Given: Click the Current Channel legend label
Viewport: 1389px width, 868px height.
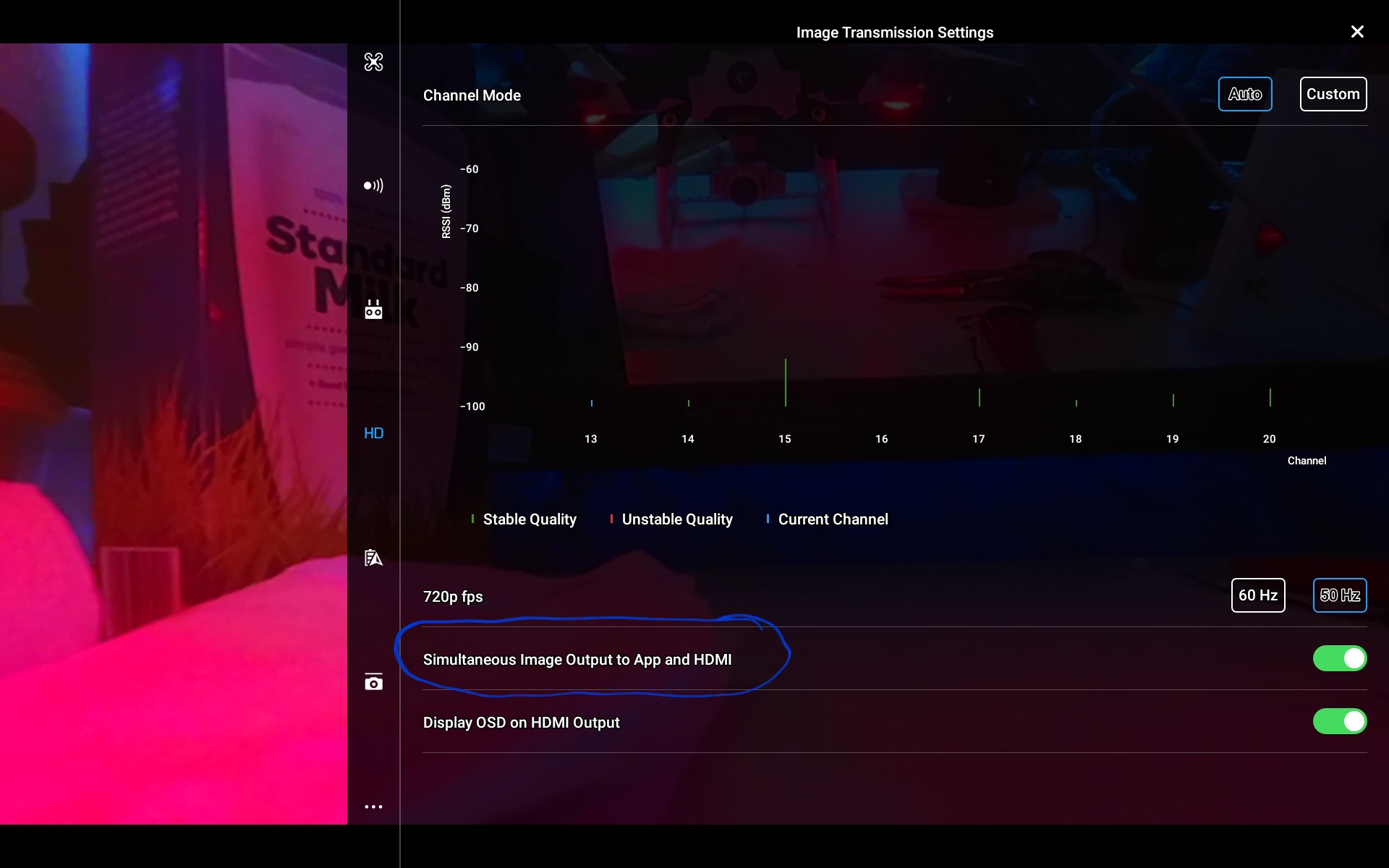Looking at the screenshot, I should (833, 519).
